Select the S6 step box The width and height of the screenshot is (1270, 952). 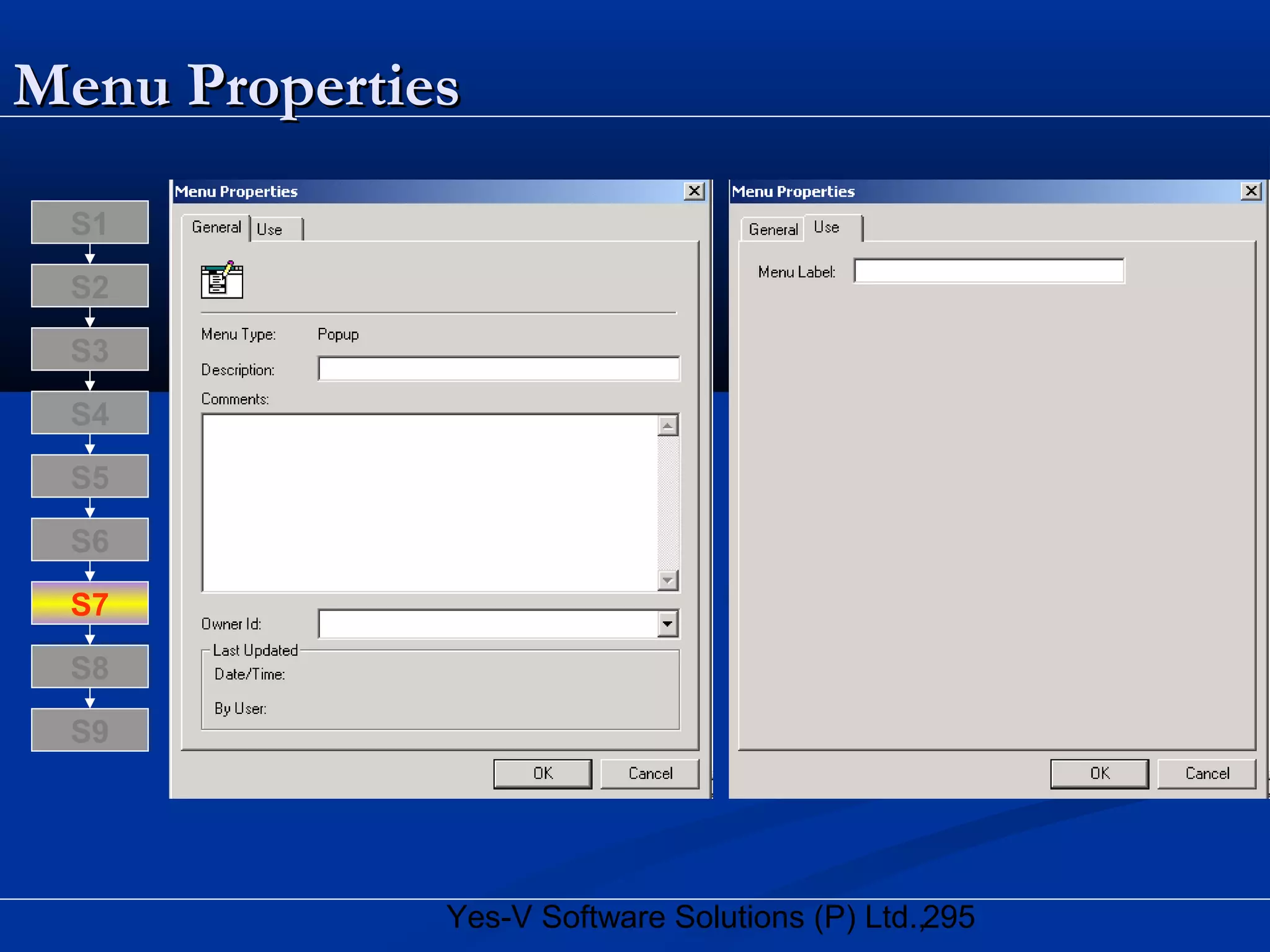tap(90, 540)
